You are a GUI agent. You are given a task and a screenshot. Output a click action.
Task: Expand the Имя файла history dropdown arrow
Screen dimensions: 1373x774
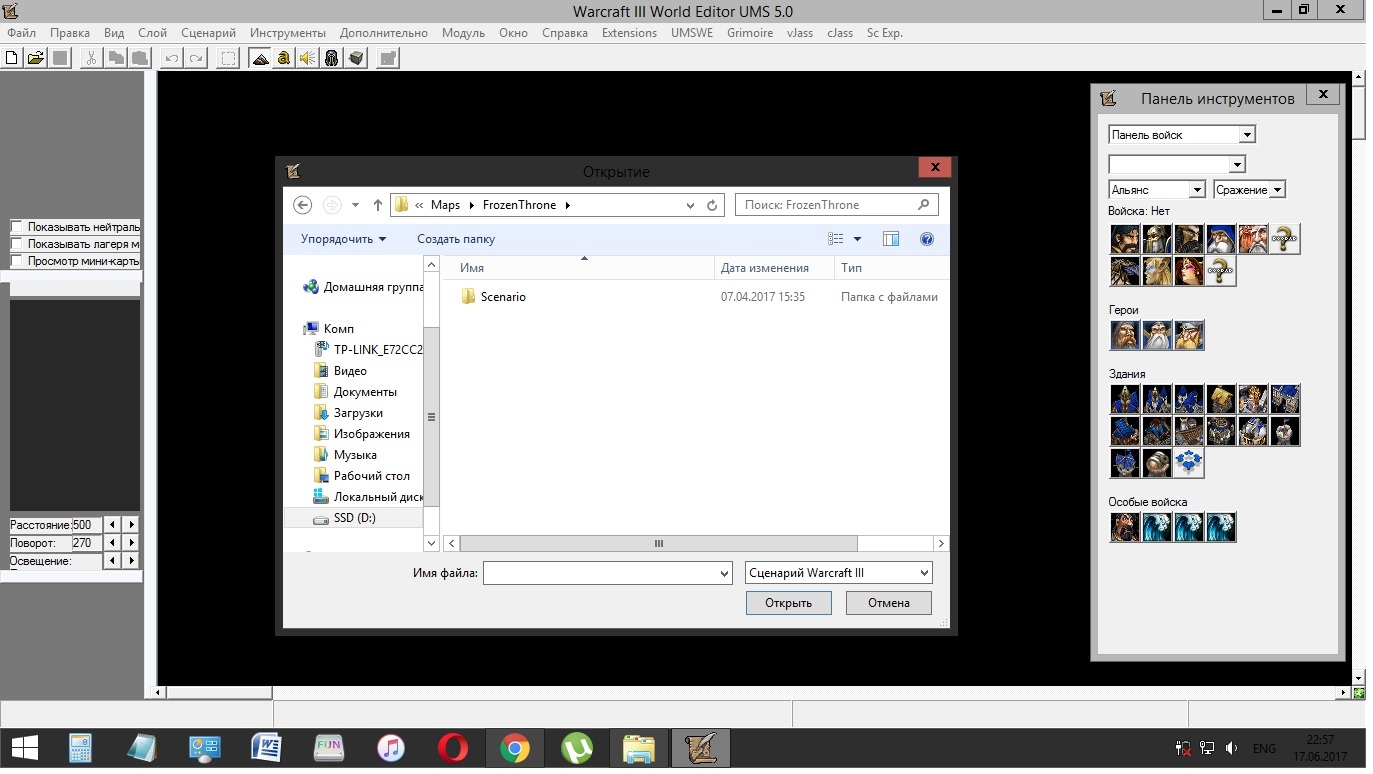tap(724, 573)
